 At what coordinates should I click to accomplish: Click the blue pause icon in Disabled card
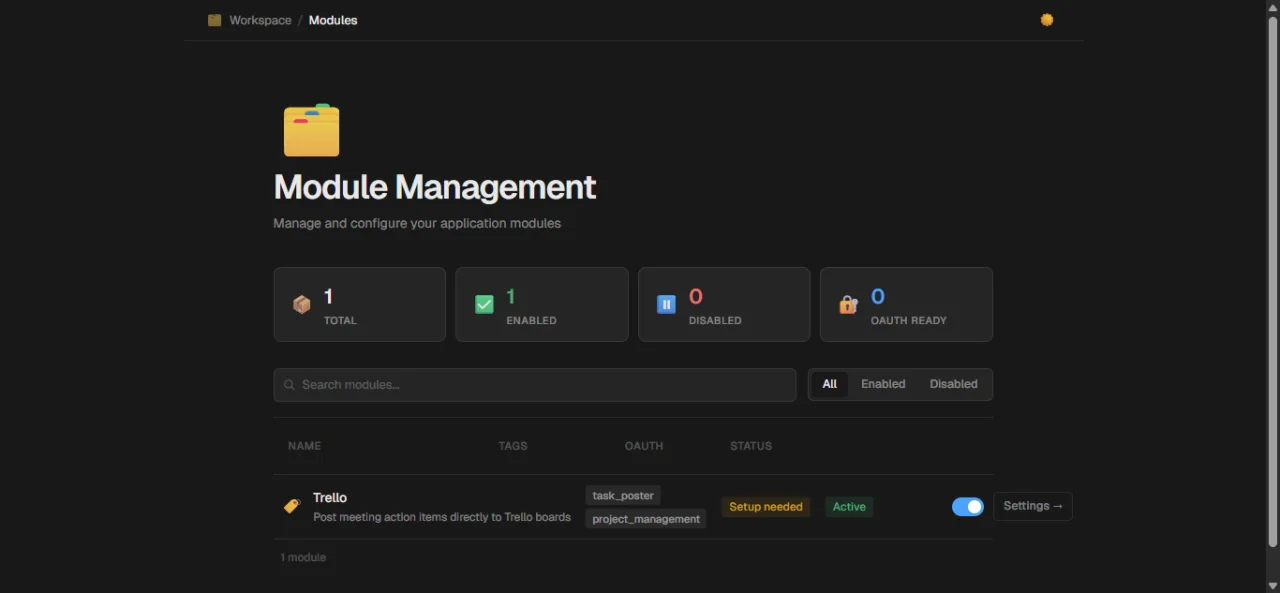click(x=666, y=305)
